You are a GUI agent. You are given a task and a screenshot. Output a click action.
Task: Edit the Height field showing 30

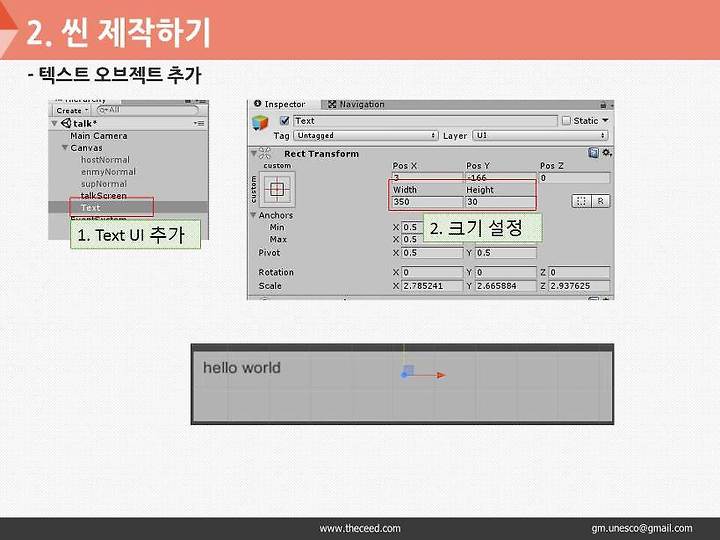tap(500, 202)
